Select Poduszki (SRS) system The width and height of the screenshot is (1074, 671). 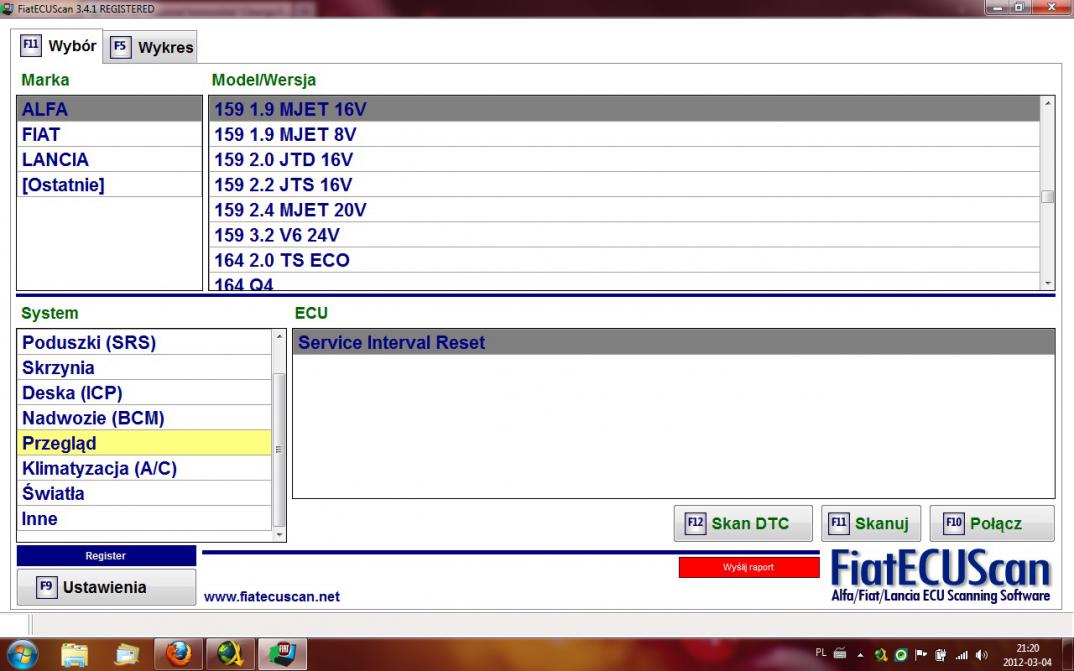point(145,342)
